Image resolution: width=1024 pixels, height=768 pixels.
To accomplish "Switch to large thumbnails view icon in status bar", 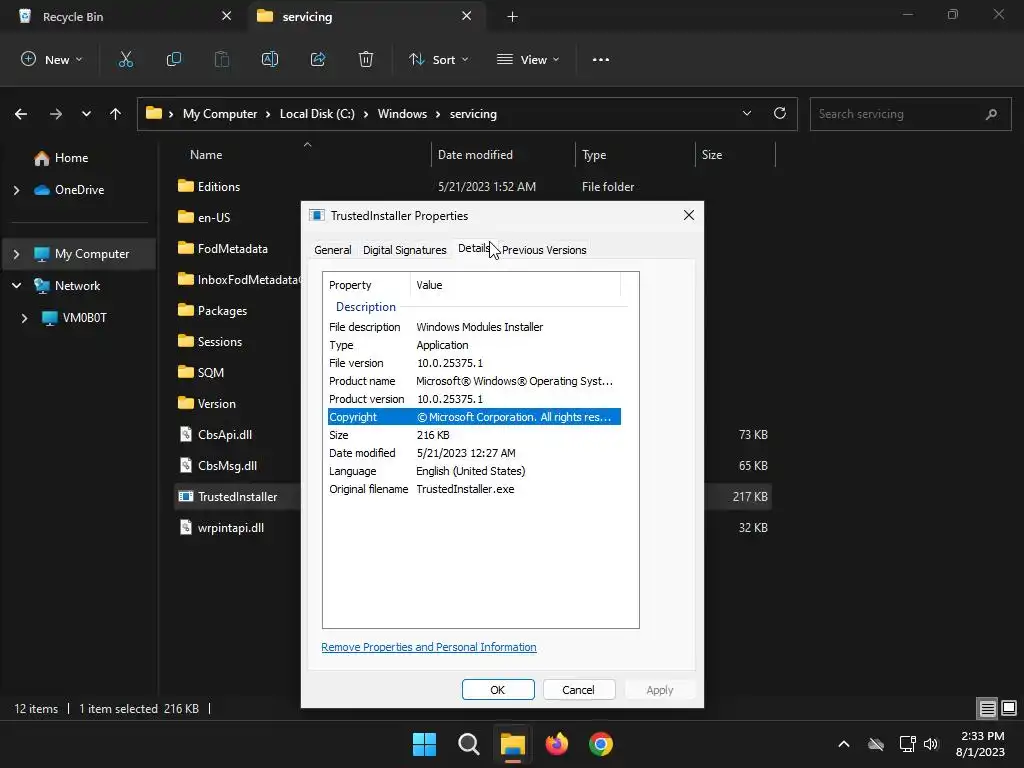I will (x=1009, y=708).
